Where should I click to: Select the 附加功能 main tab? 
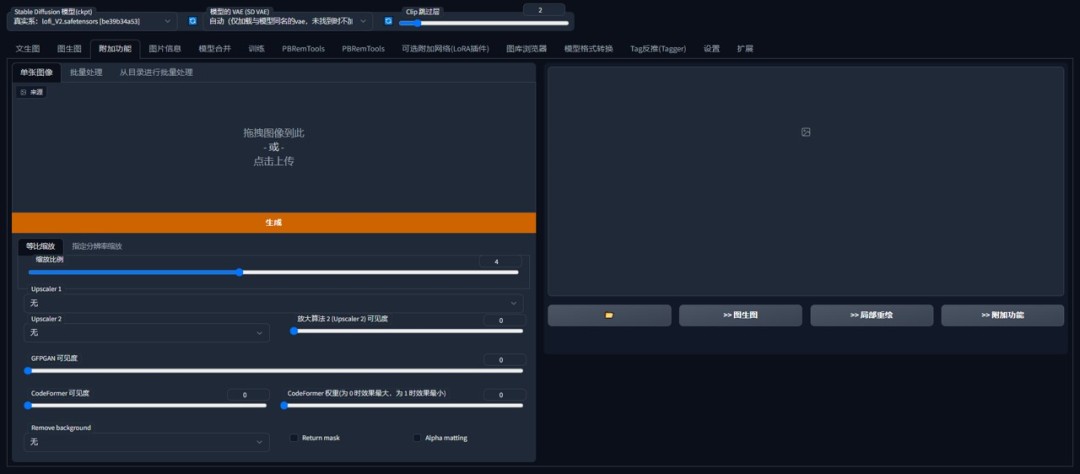tap(115, 49)
